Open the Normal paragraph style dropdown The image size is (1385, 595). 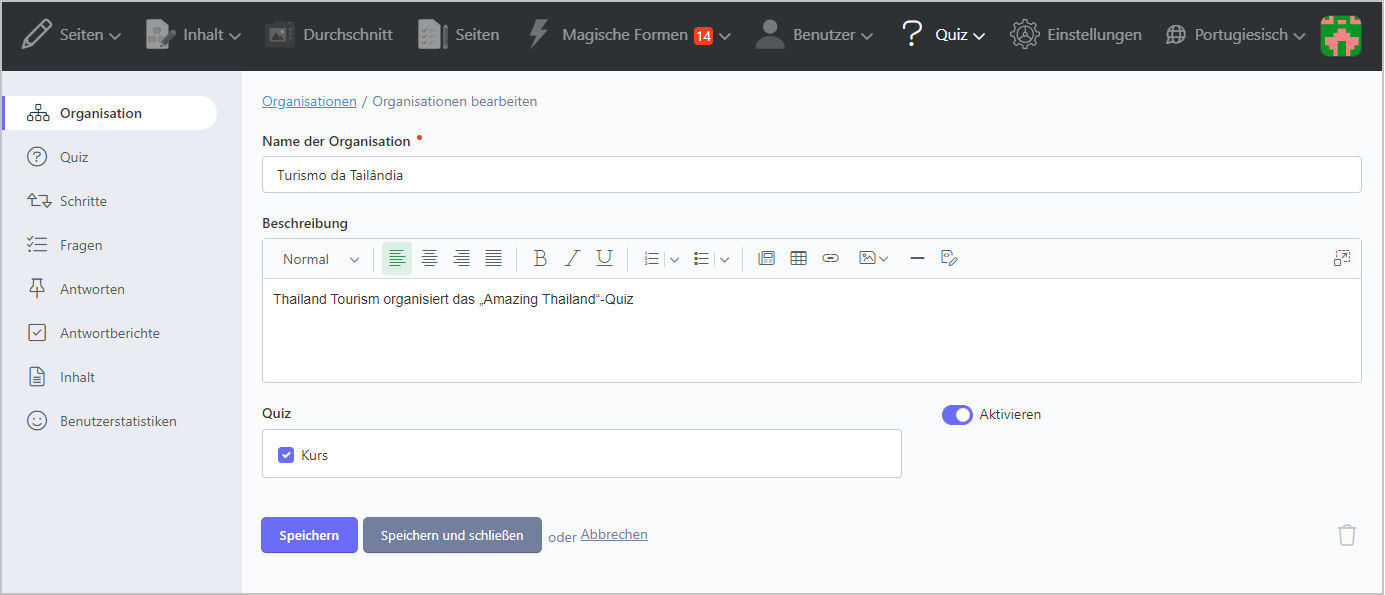click(x=320, y=258)
